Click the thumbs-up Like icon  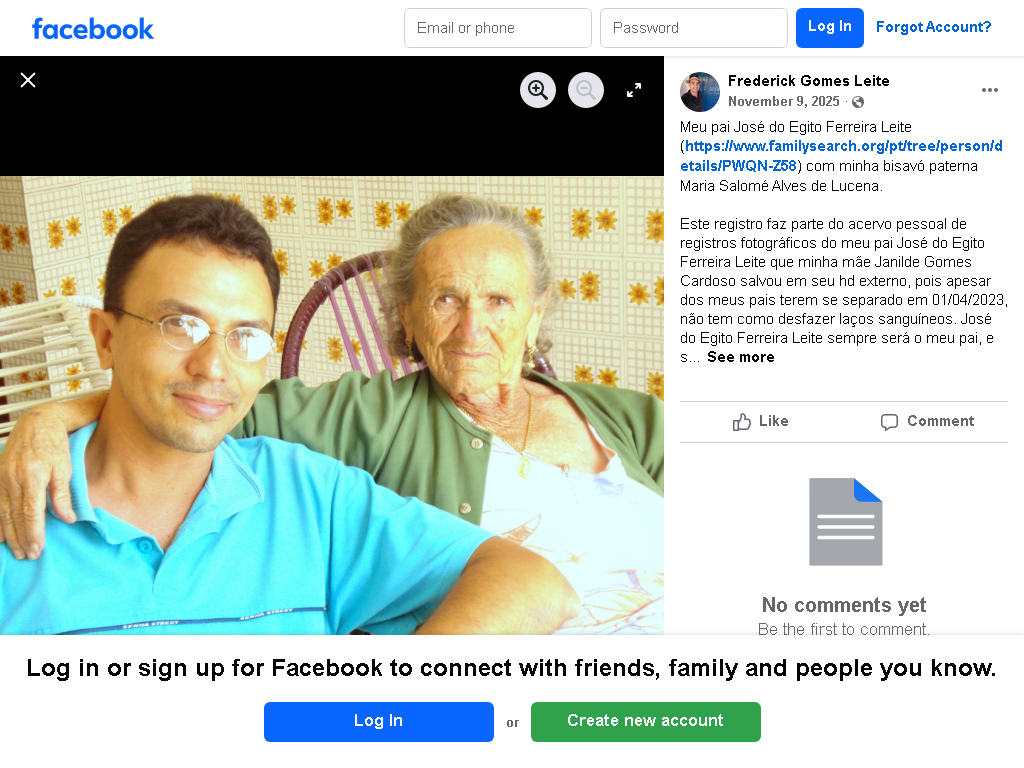pos(741,422)
